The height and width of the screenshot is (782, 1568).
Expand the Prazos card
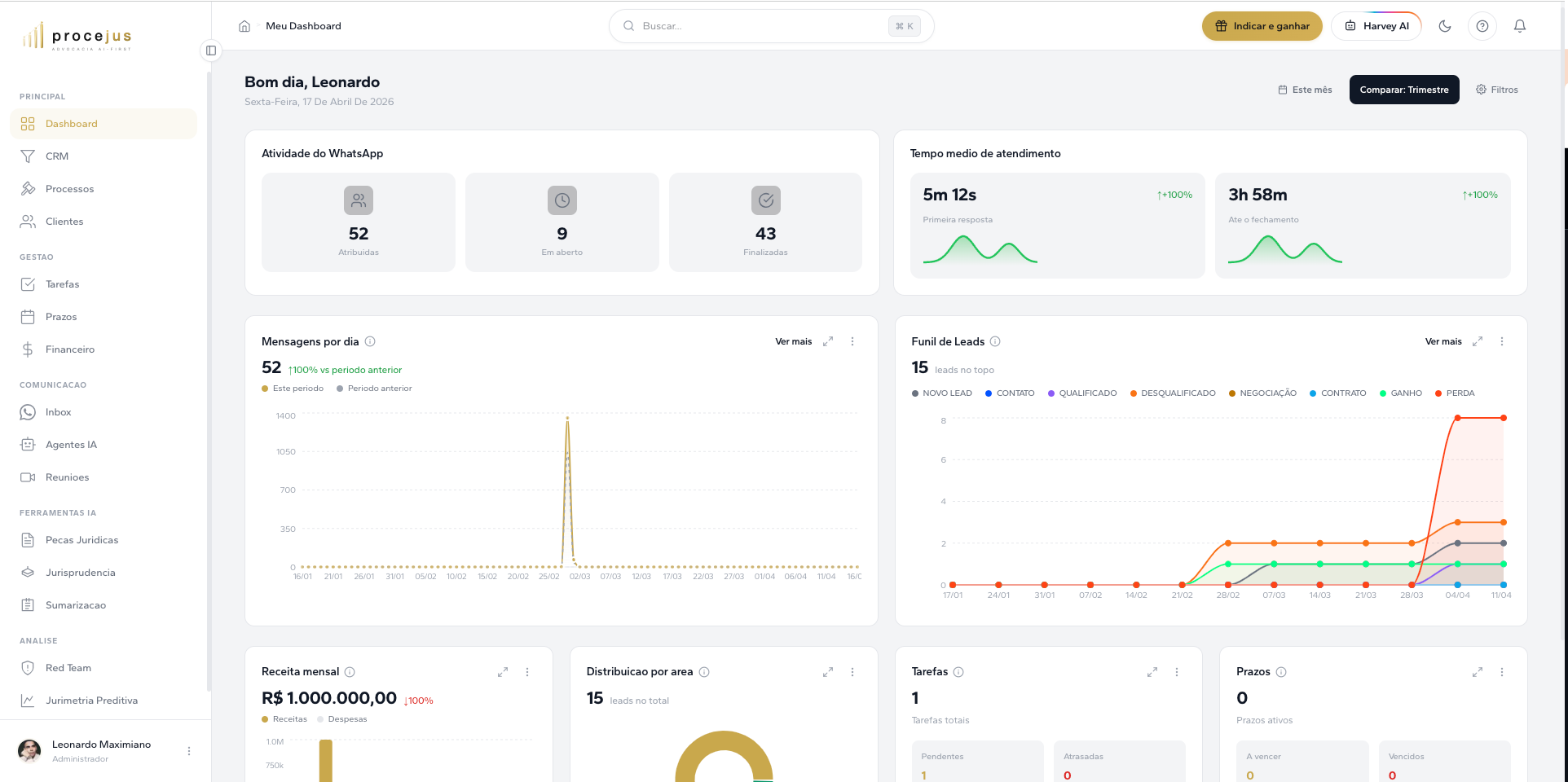pos(1478,672)
